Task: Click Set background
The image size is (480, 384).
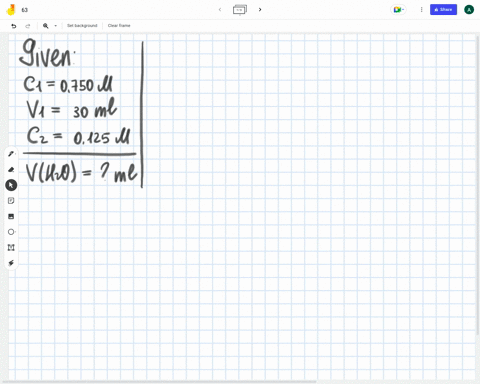Action: [82, 26]
